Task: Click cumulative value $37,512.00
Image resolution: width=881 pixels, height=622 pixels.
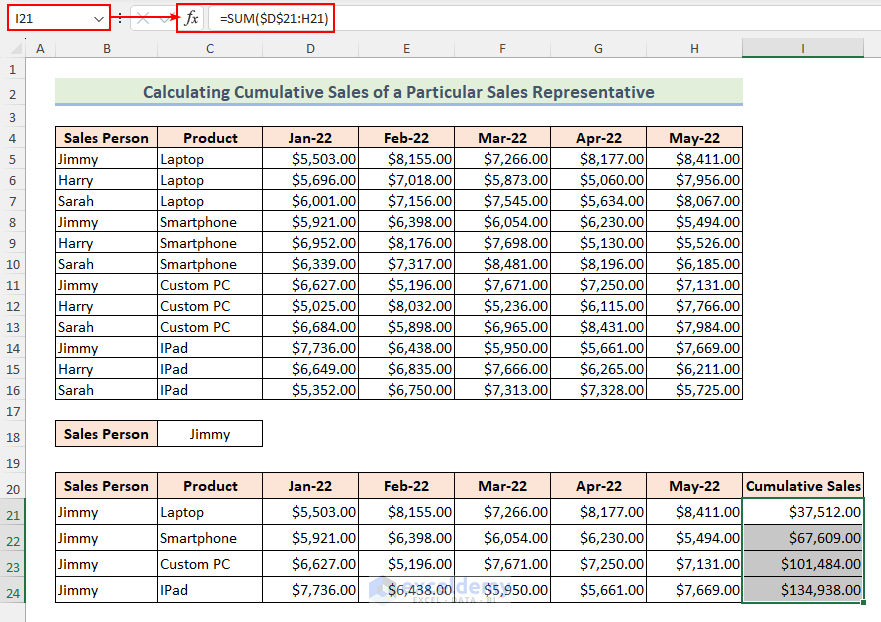Action: coord(803,512)
